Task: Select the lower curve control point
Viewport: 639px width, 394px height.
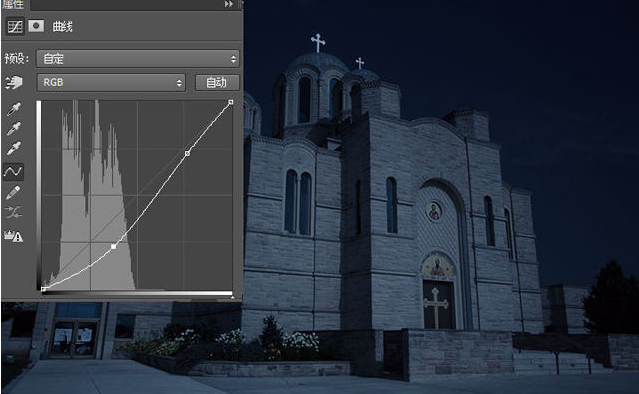Action: point(114,247)
